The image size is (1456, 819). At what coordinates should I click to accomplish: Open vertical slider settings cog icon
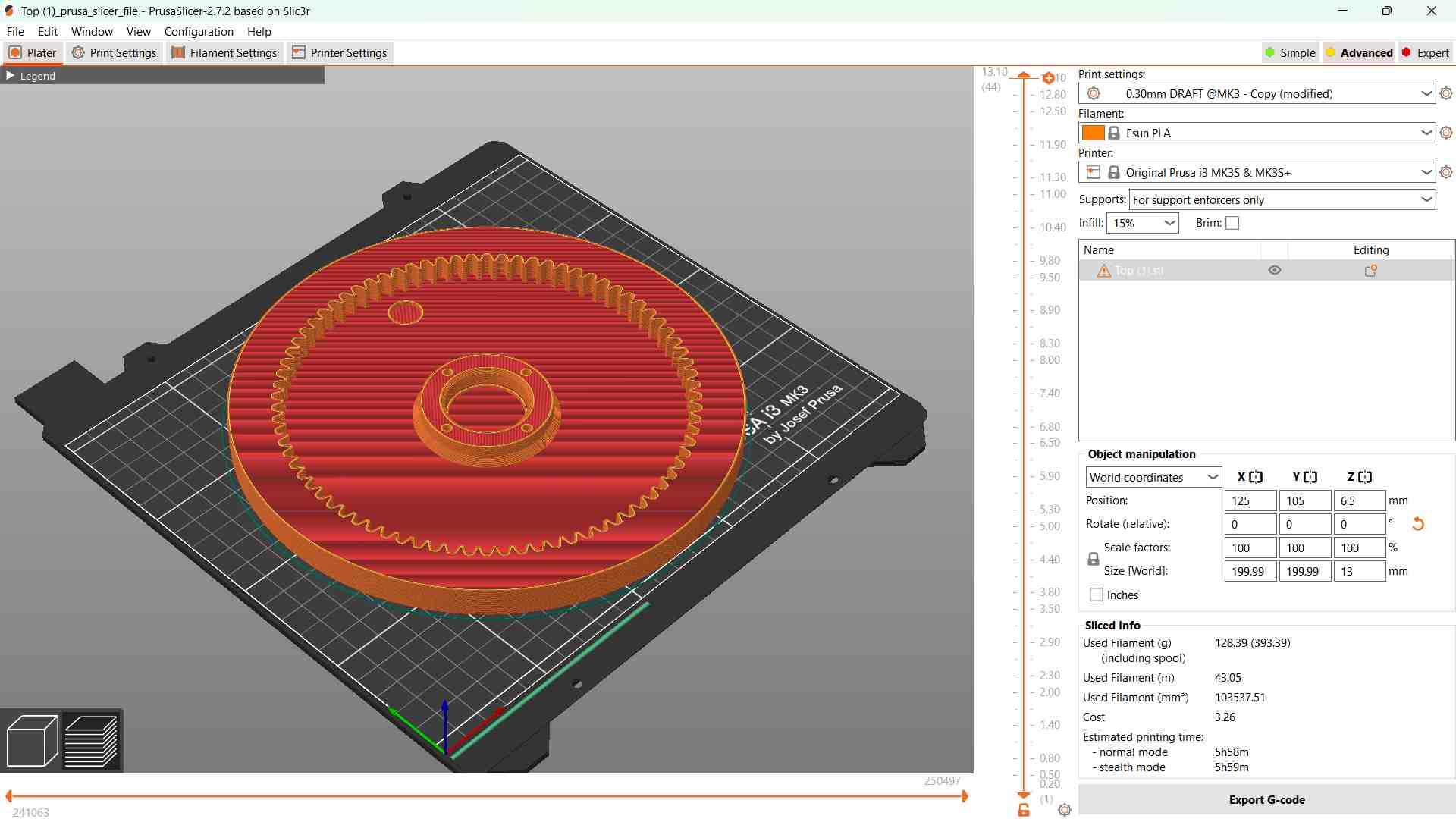click(1065, 810)
